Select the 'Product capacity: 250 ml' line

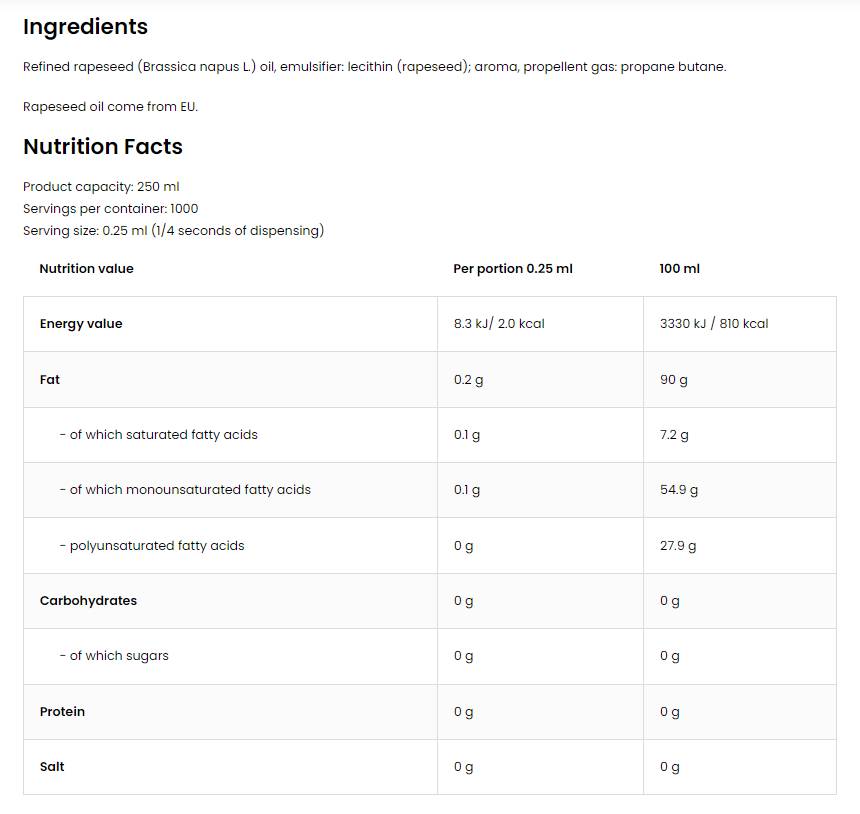click(101, 187)
